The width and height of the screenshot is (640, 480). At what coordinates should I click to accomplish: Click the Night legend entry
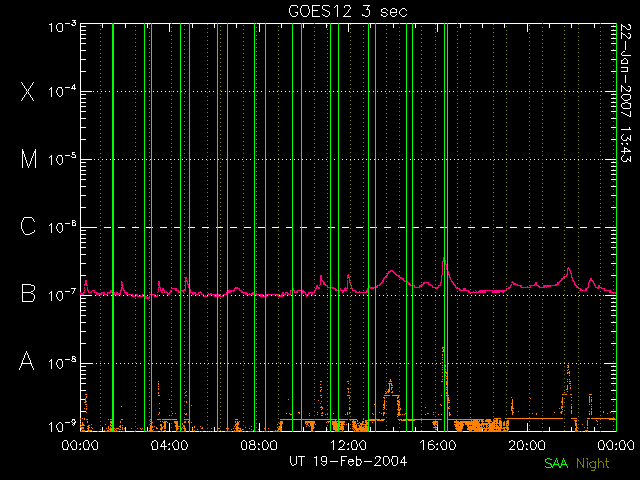pos(593,463)
